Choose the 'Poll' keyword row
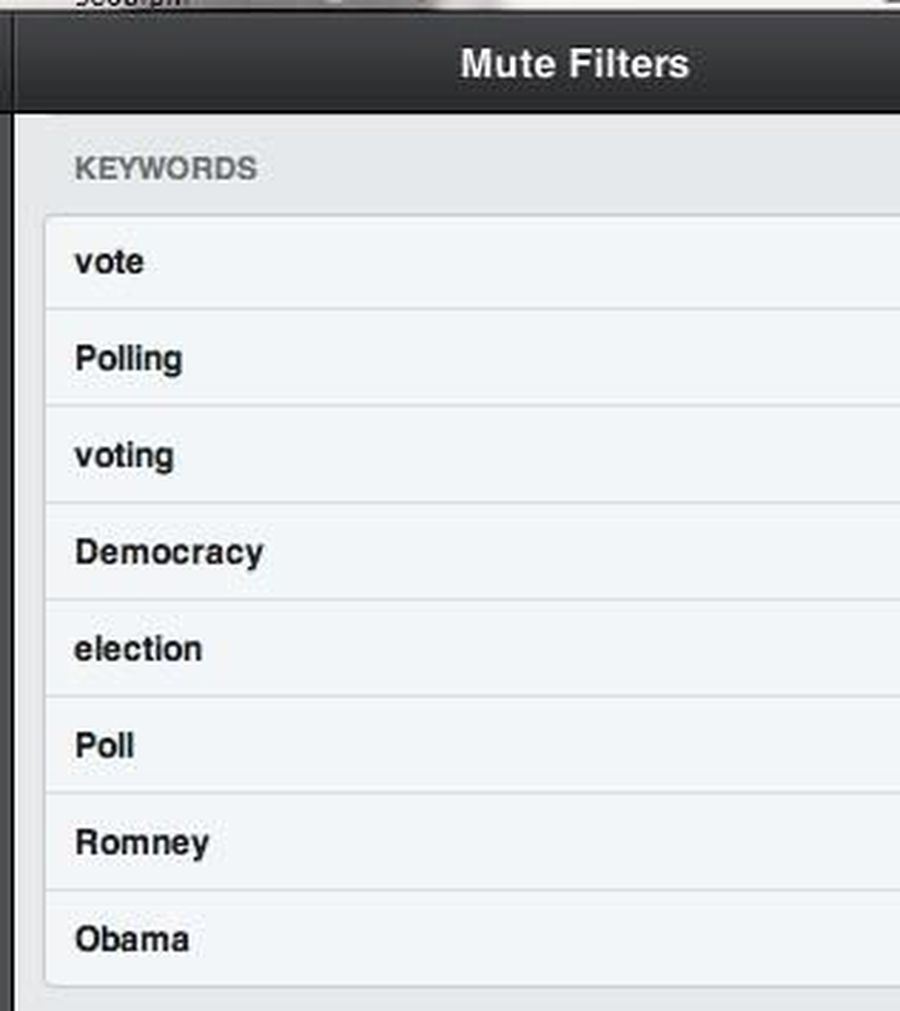 (470, 746)
